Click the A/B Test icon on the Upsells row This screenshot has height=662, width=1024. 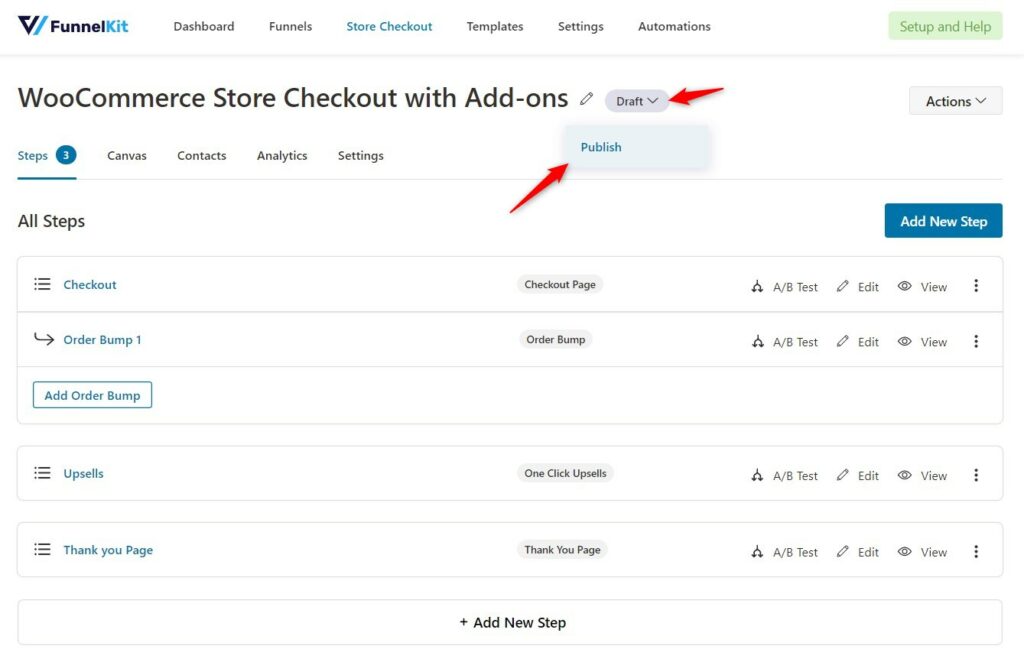click(757, 475)
